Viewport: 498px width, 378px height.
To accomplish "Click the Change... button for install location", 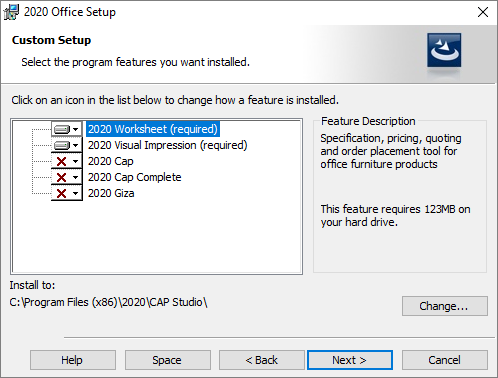I will coord(445,306).
